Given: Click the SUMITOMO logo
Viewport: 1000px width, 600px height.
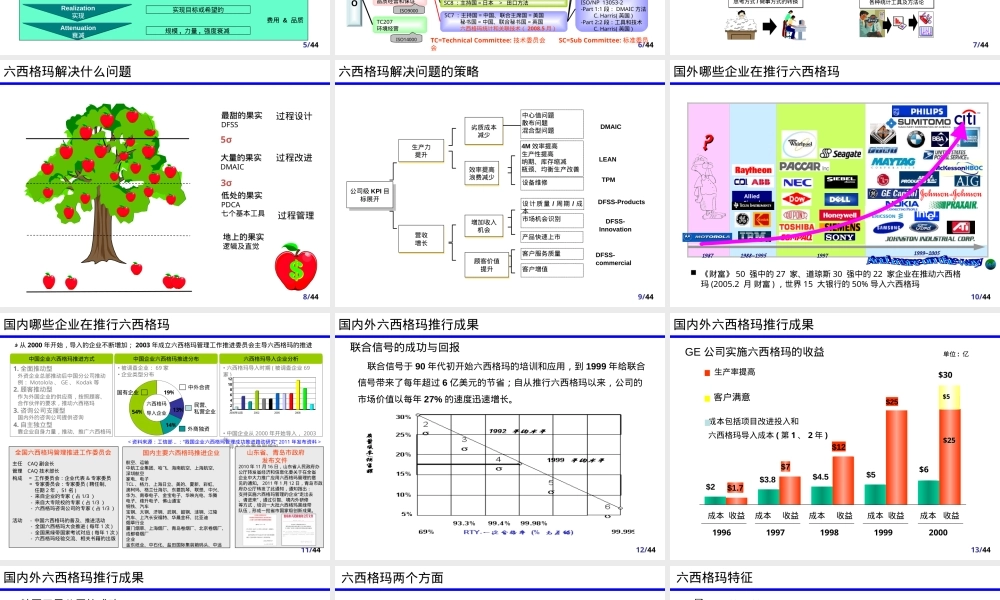Looking at the screenshot, I should (919, 122).
